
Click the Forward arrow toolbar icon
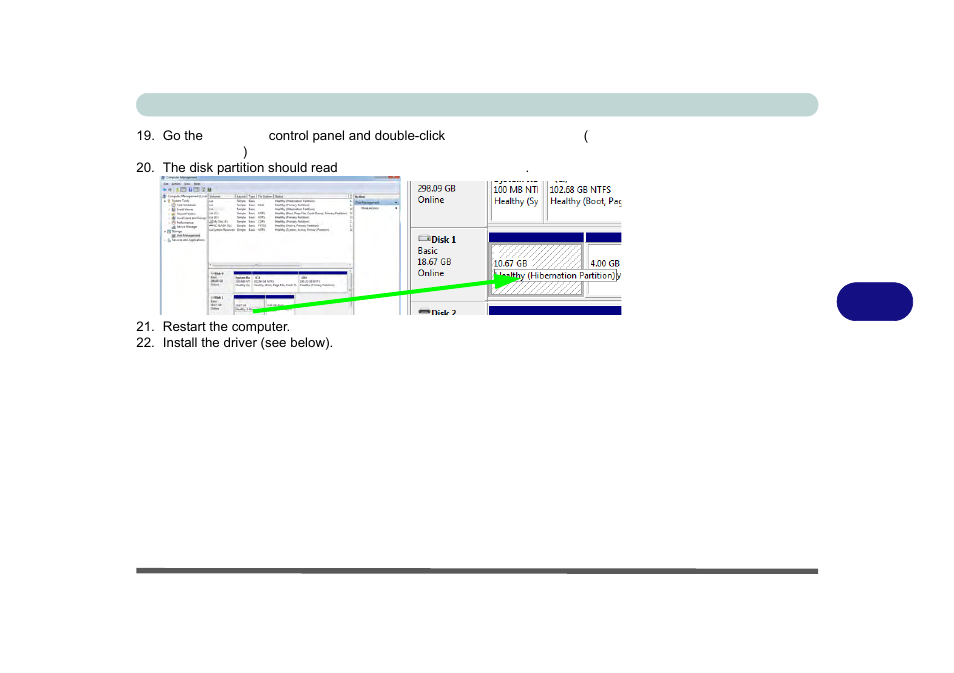tap(170, 190)
